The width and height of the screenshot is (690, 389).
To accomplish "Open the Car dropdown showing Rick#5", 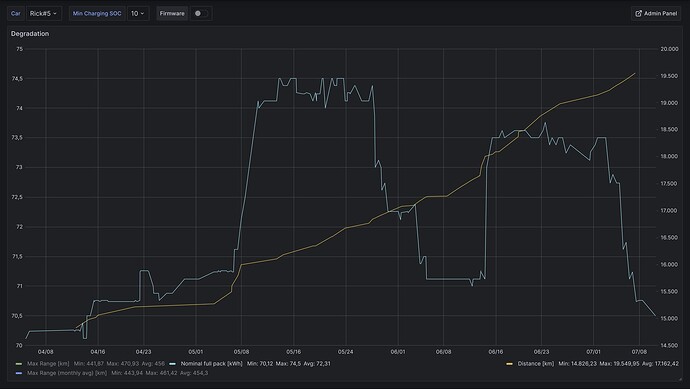I will [44, 14].
